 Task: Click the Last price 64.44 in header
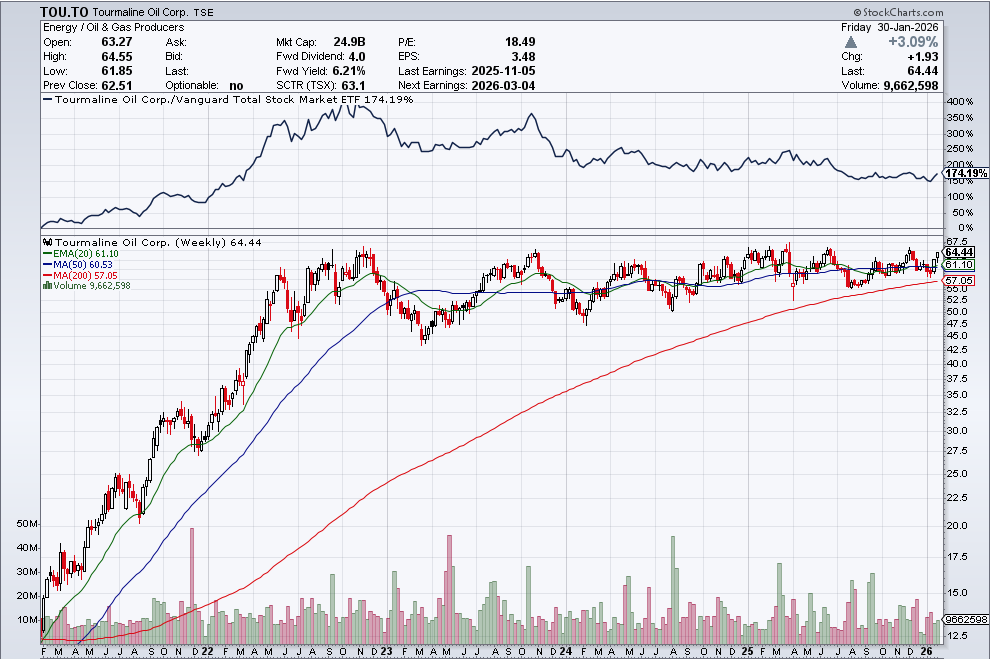pos(923,71)
